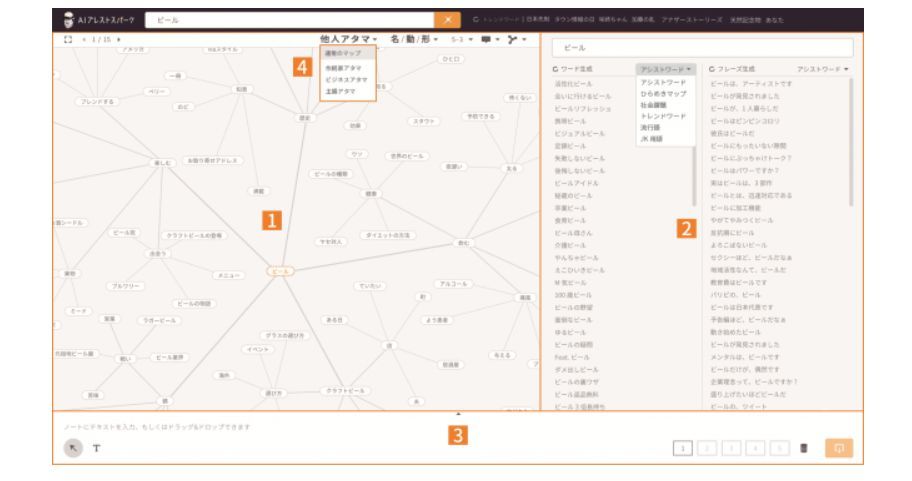The width and height of the screenshot is (912, 481).
Task: Click the orange export note button
Action: (x=839, y=448)
